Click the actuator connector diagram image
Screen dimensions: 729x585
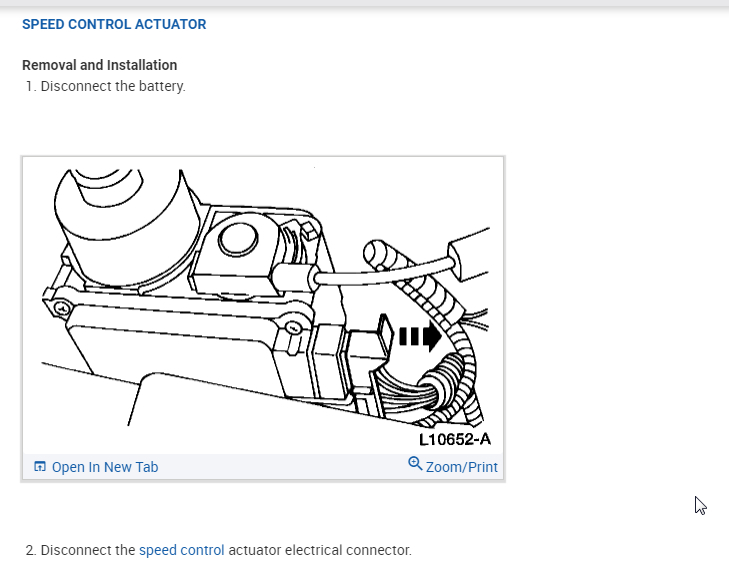pyautogui.click(x=263, y=306)
